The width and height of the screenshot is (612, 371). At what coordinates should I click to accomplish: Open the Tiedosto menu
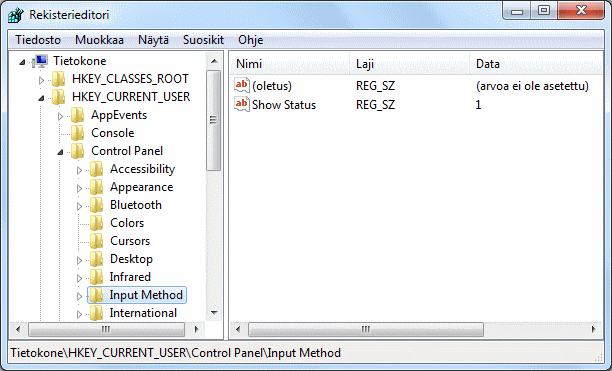(38, 40)
